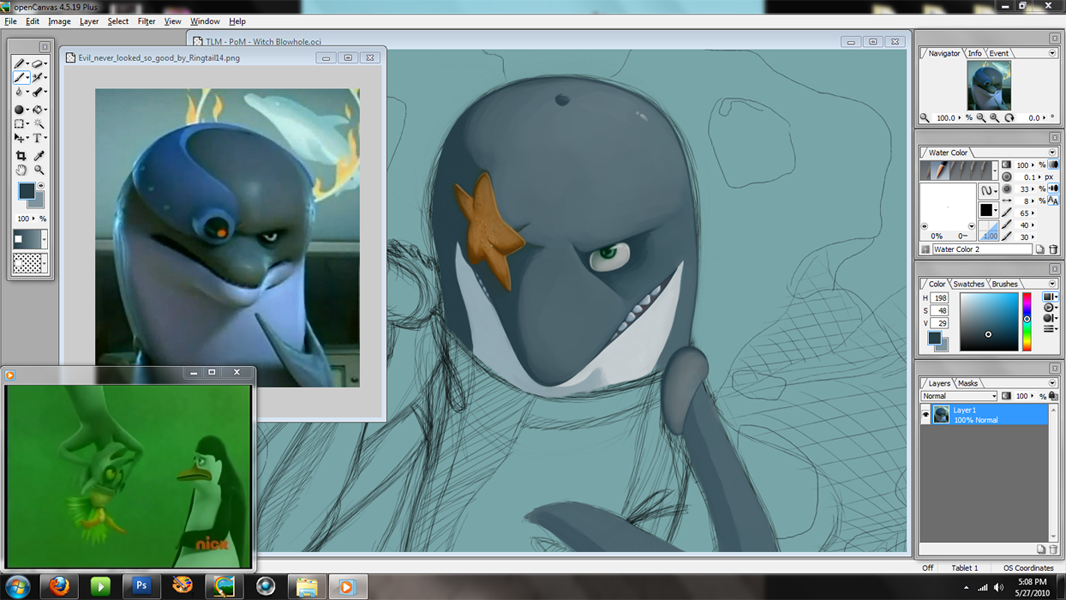
Task: Activate the Eyedropper tool
Action: point(39,156)
